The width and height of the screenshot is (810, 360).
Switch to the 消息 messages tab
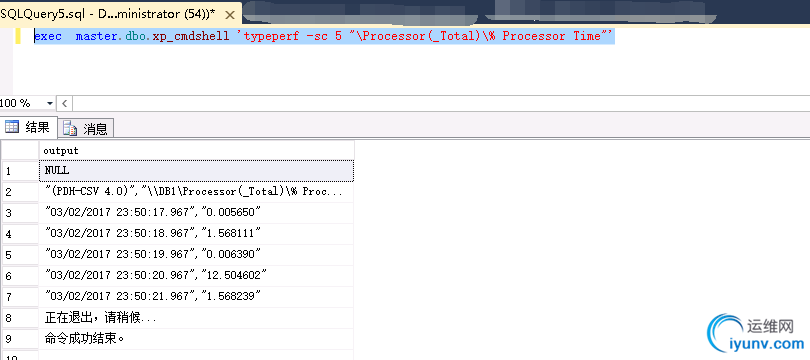[x=86, y=128]
